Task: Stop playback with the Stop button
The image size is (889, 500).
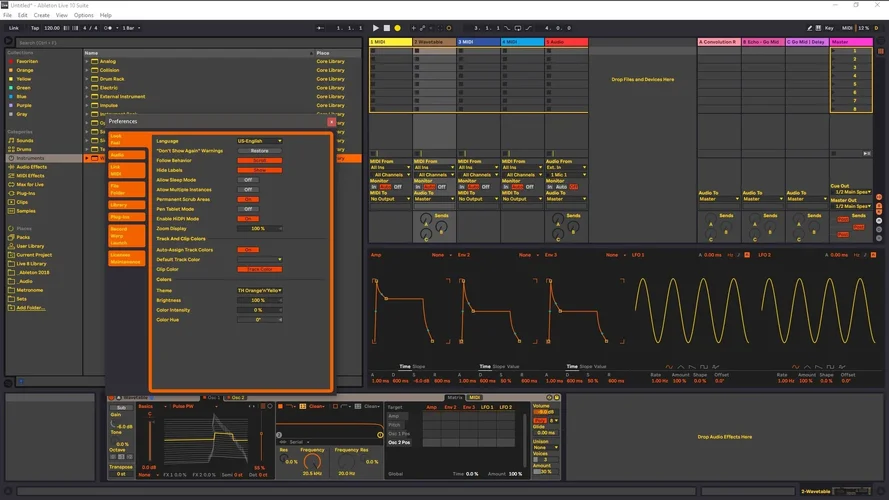Action: (x=386, y=28)
